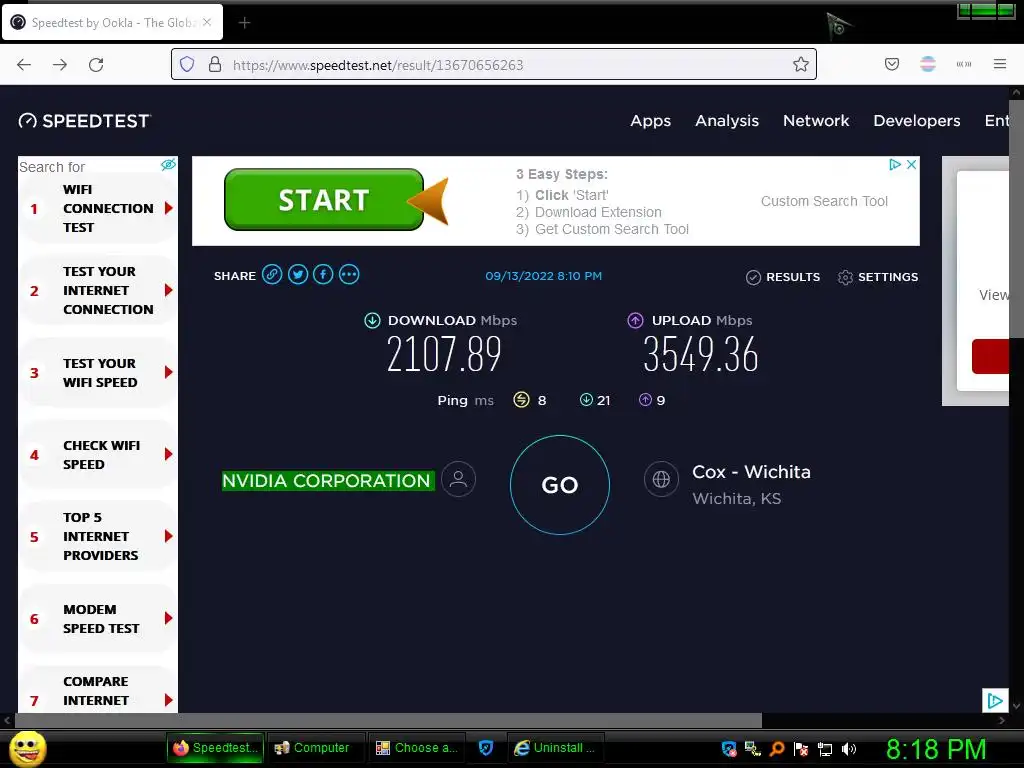Open the Developers menu
The image size is (1024, 768).
917,121
